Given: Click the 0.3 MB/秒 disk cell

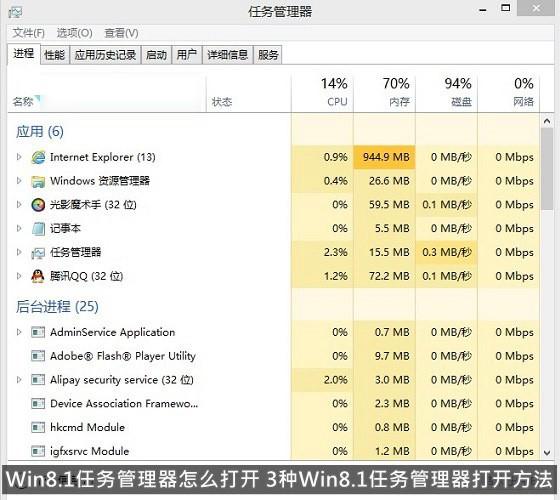Looking at the screenshot, I should tap(447, 252).
